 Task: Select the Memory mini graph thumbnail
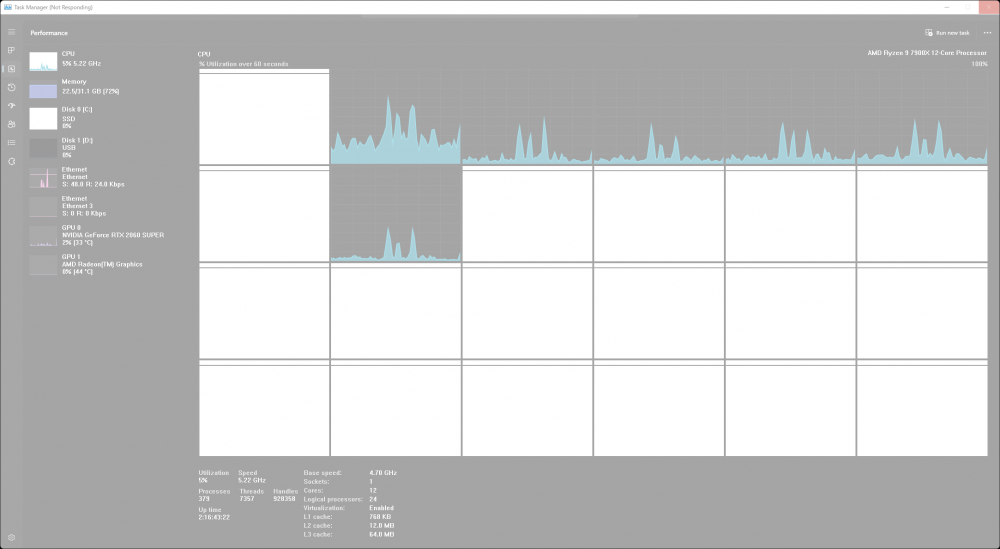point(43,89)
